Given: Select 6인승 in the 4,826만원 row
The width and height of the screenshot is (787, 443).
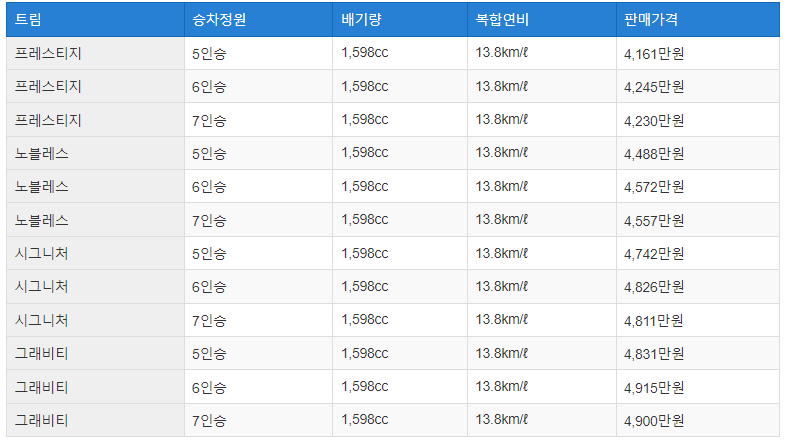Looking at the screenshot, I should coord(209,286).
